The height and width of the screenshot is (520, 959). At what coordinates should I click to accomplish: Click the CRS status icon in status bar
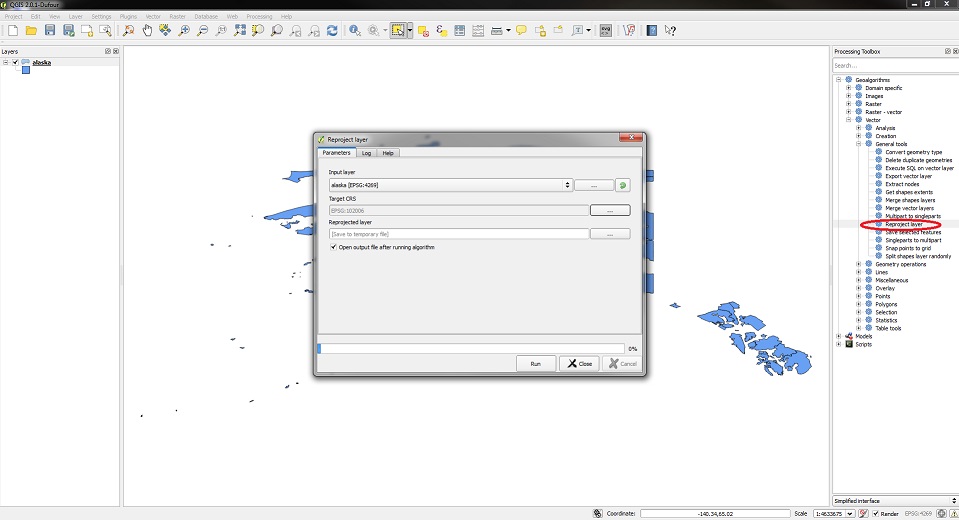click(942, 513)
